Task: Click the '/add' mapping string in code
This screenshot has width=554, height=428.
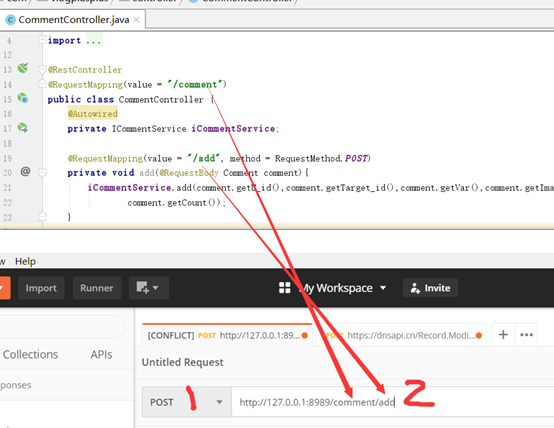Action: [204, 158]
